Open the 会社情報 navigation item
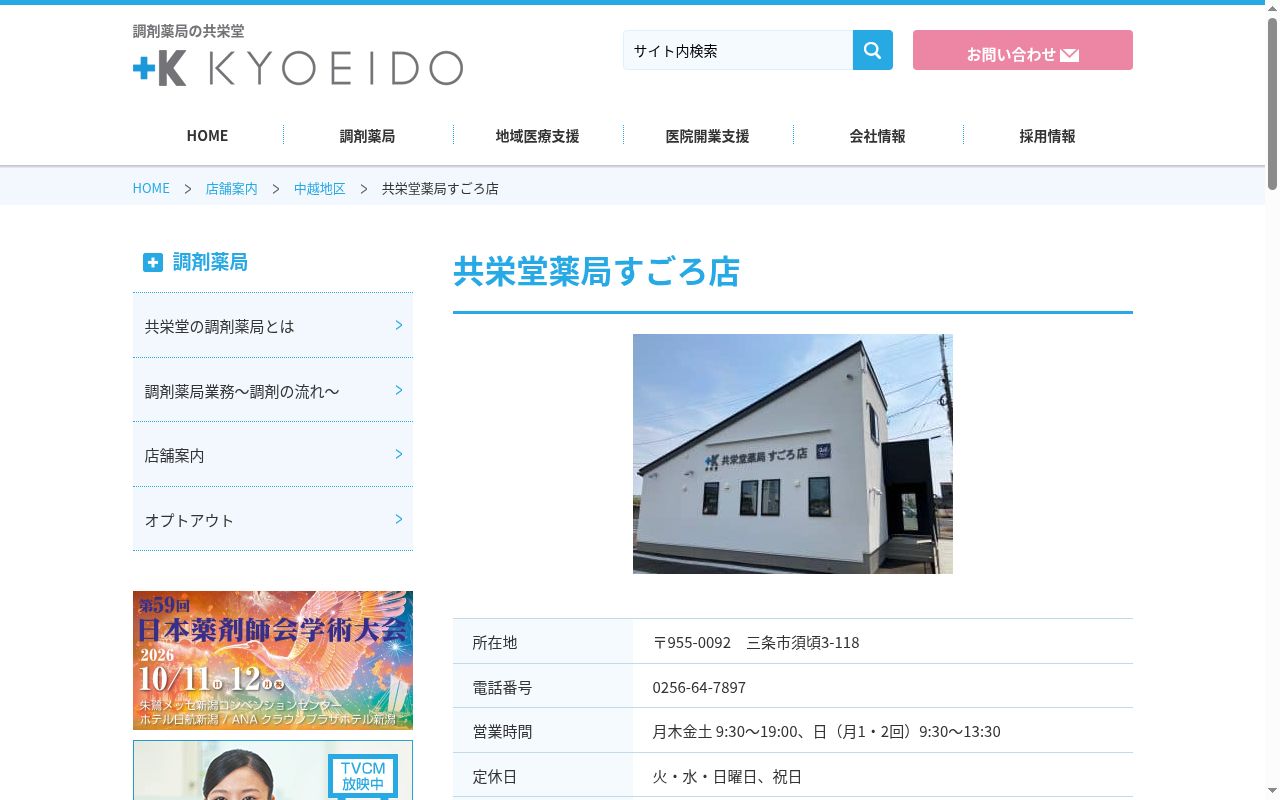Screen dimensions: 1280x800 pyautogui.click(x=877, y=135)
